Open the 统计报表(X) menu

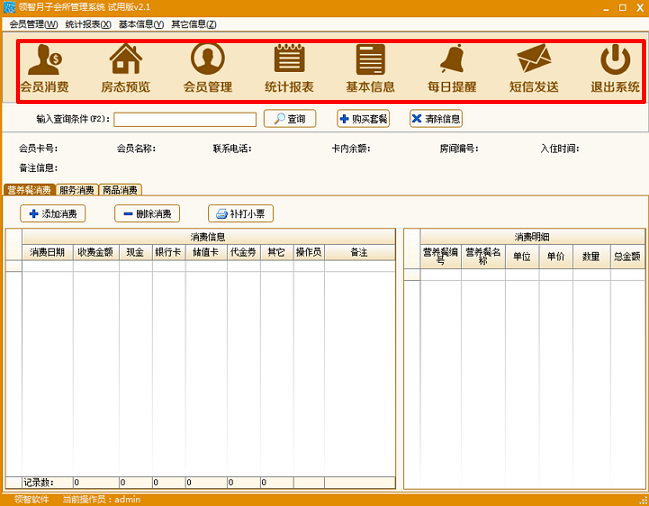pos(88,24)
